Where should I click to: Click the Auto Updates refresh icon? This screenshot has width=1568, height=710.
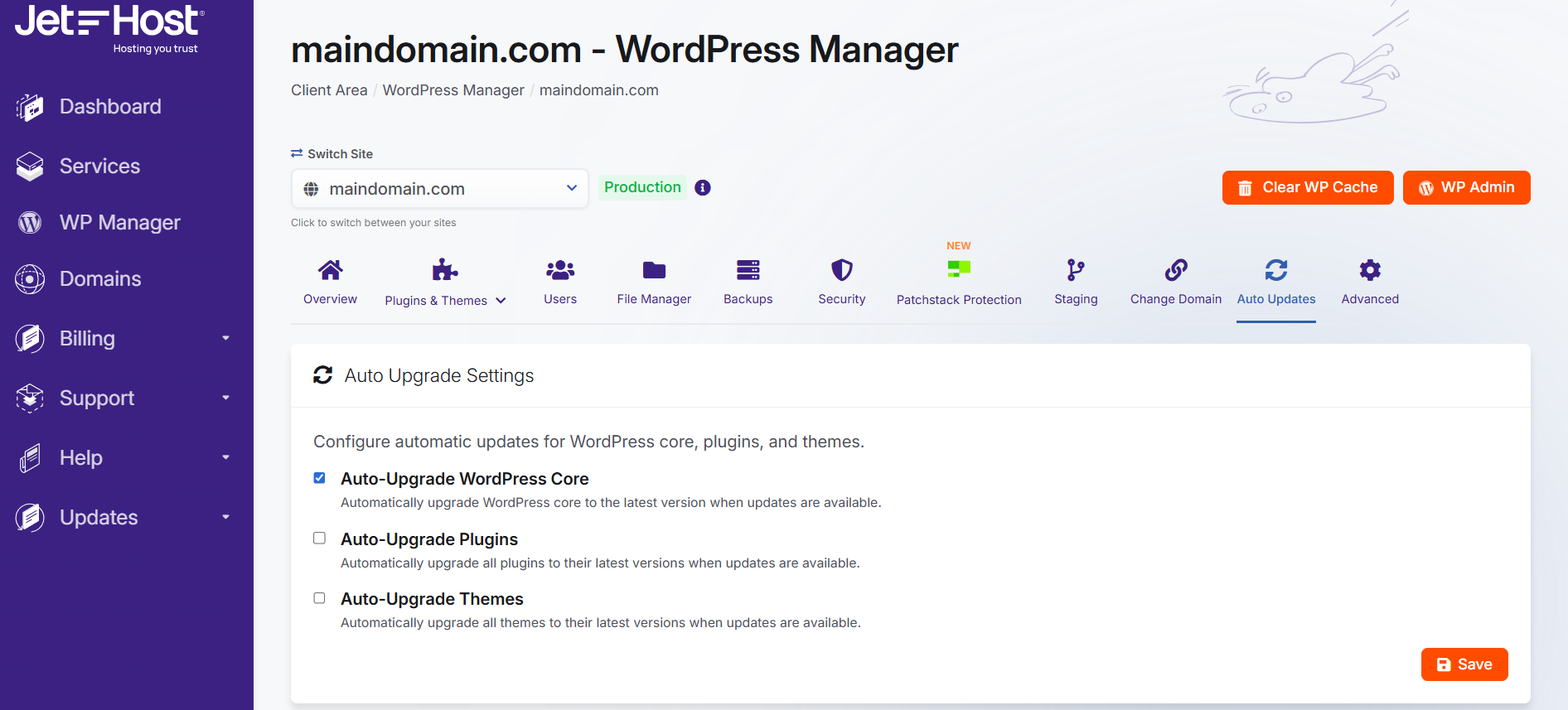coord(1276,270)
